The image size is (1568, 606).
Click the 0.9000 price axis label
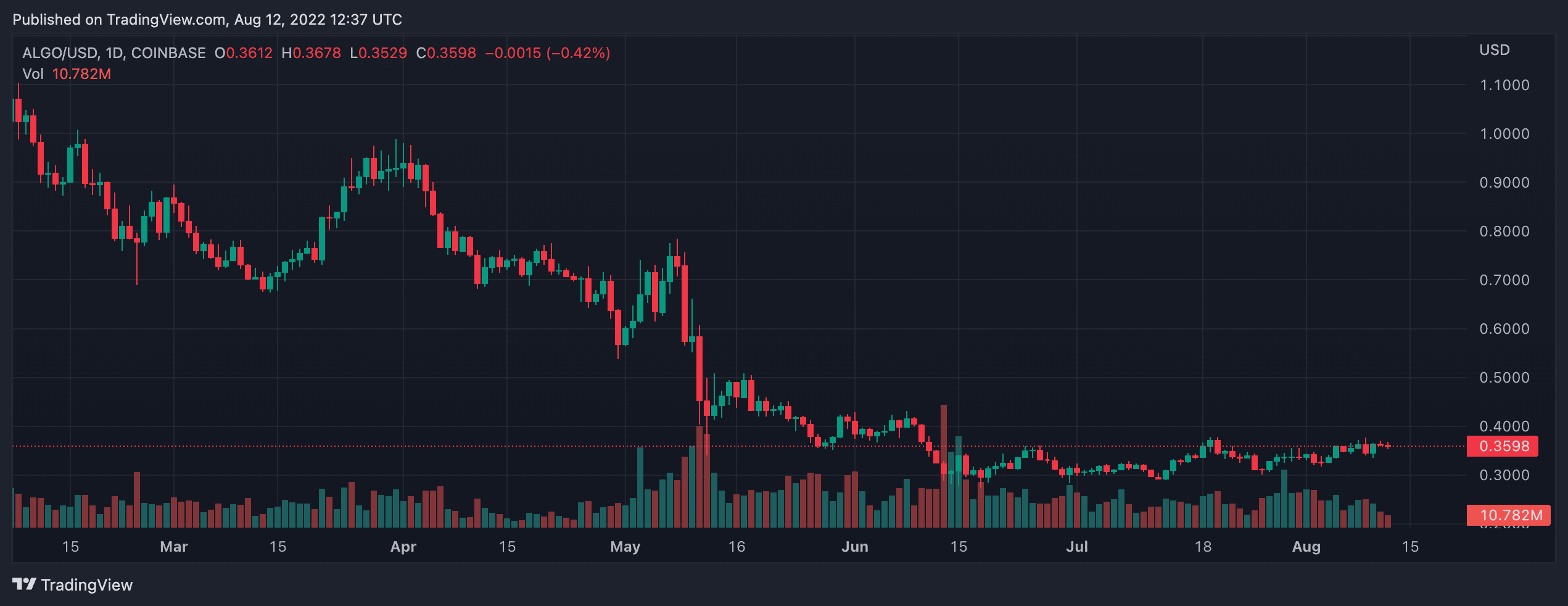pos(1504,183)
